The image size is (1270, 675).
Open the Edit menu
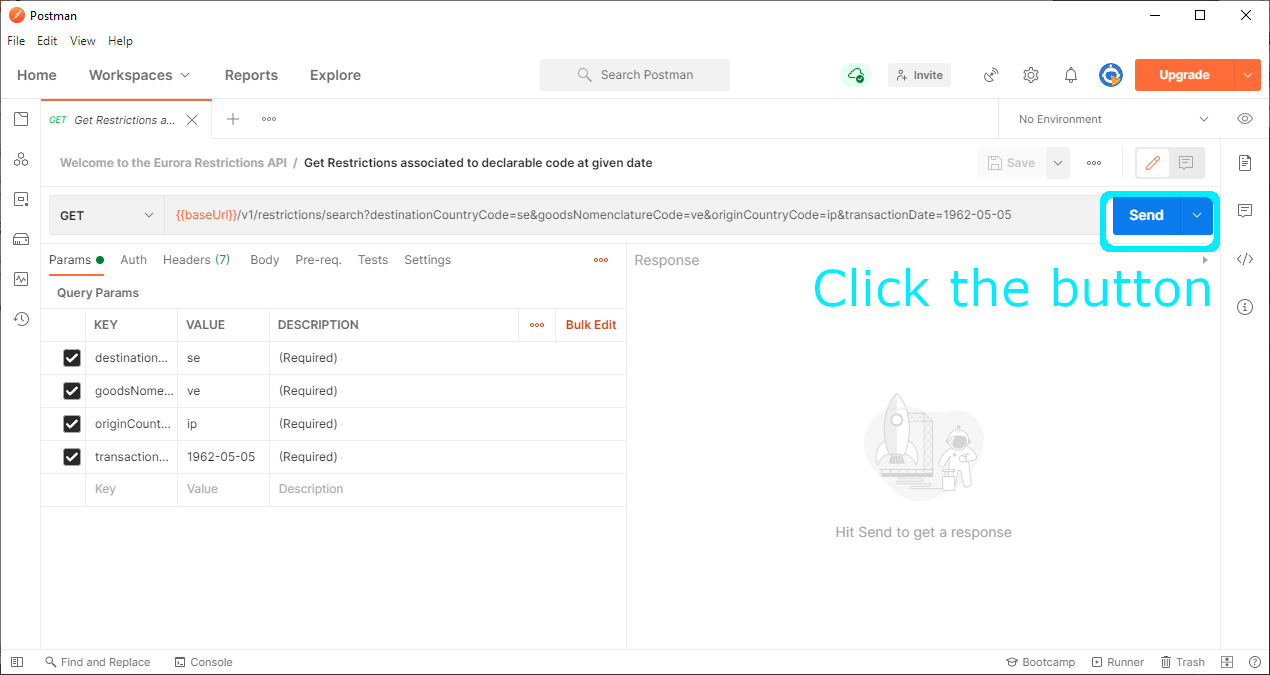click(x=47, y=41)
